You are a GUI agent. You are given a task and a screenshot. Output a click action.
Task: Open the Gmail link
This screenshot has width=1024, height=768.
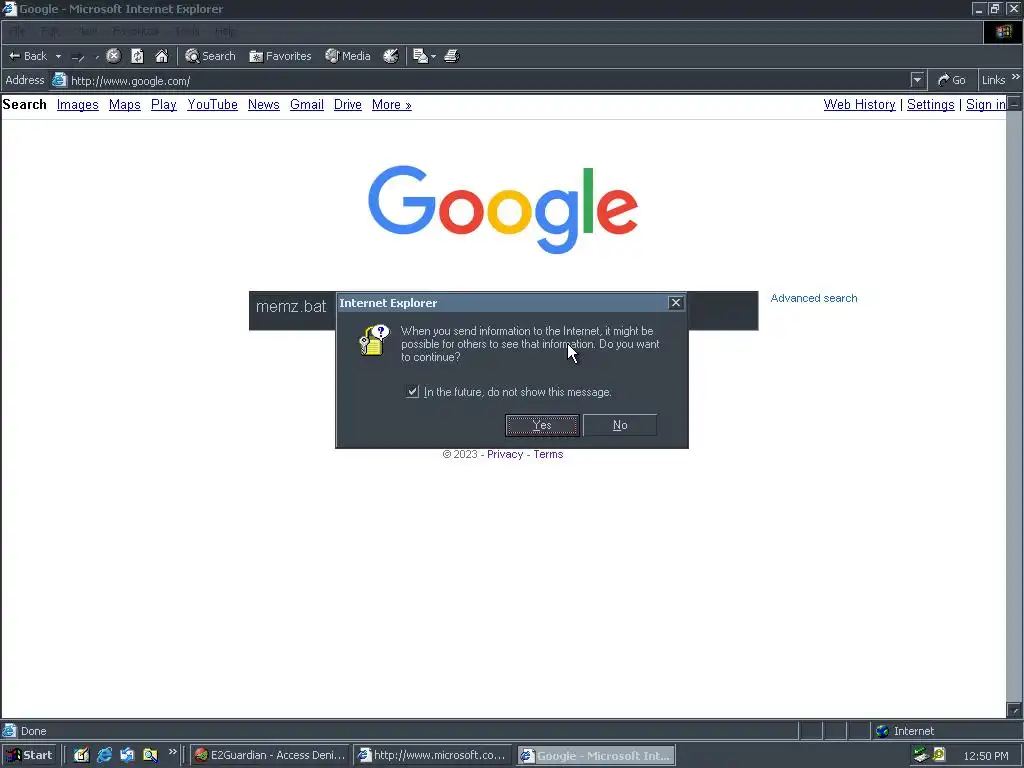pos(307,104)
